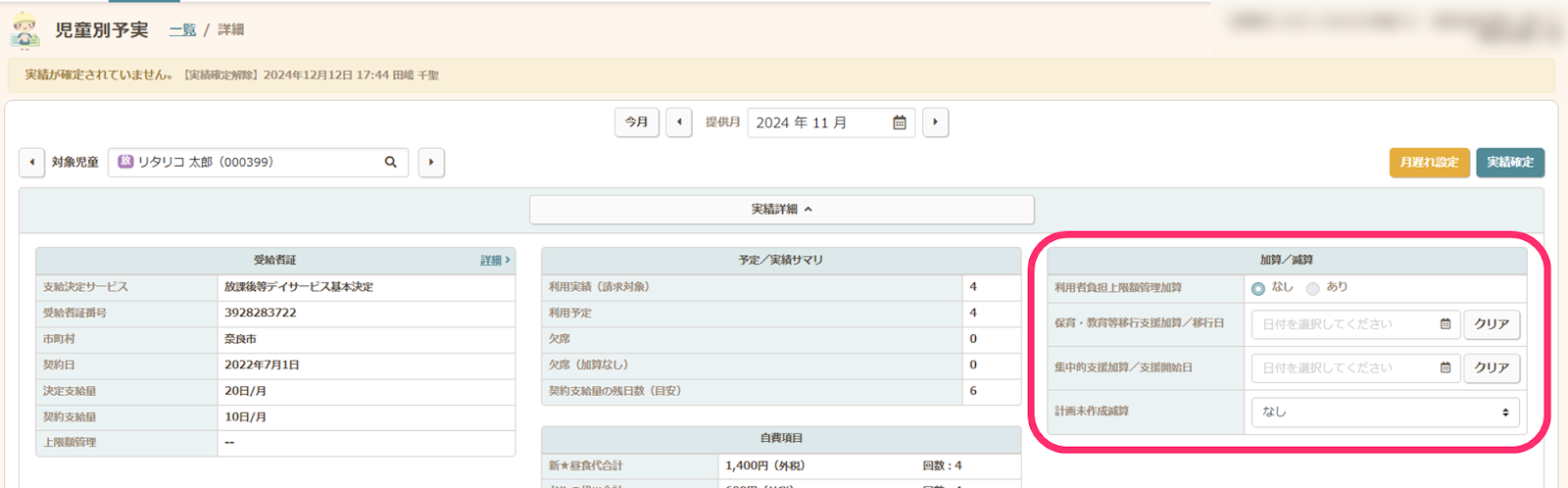Select あり for 利用者負担上限額管理加算

coord(1313,288)
